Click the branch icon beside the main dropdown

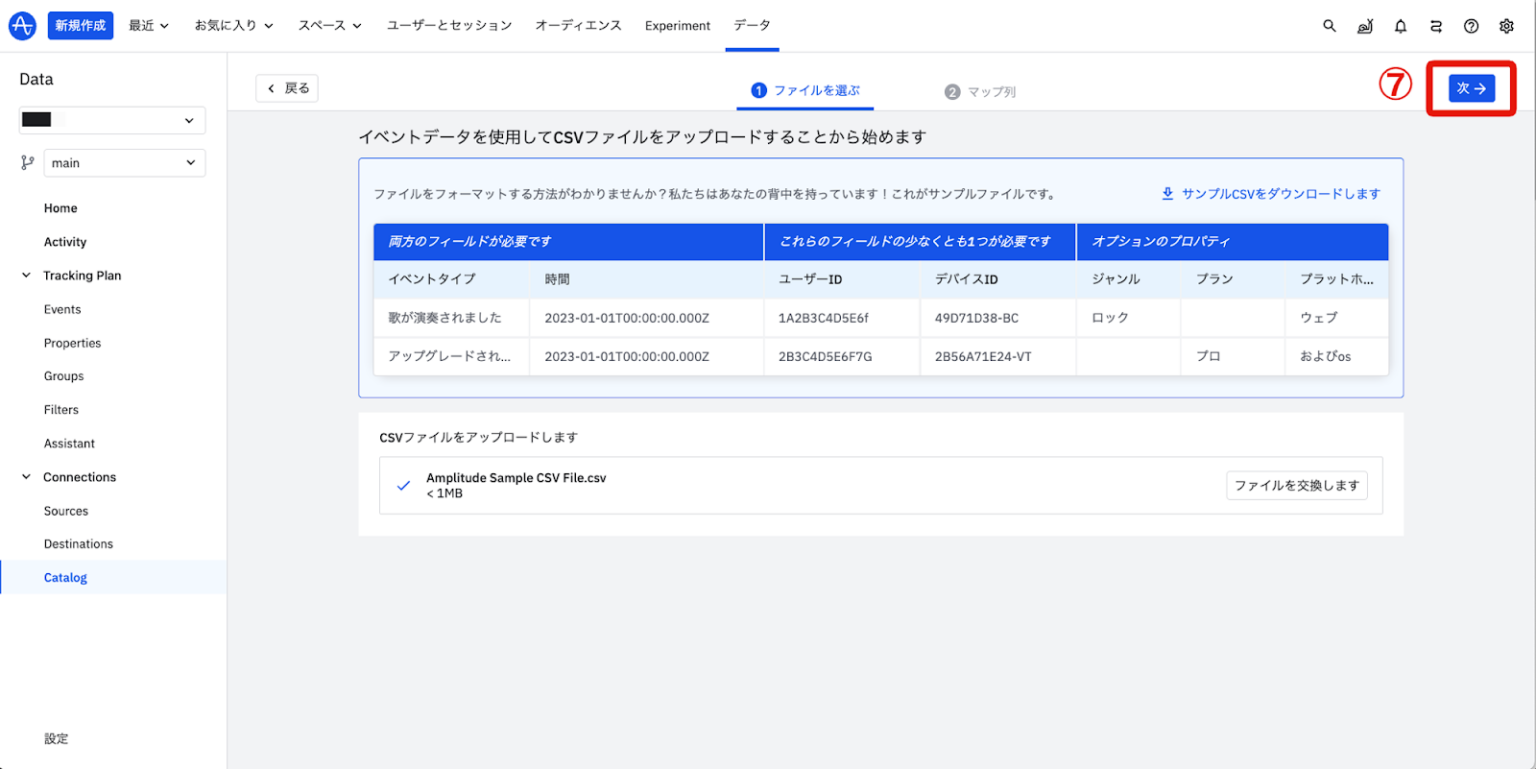coord(26,163)
